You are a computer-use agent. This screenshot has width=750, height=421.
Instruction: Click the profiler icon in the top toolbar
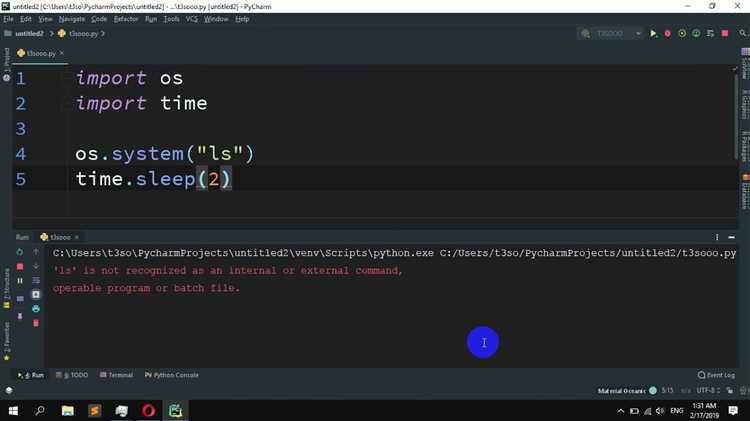pyautogui.click(x=696, y=33)
